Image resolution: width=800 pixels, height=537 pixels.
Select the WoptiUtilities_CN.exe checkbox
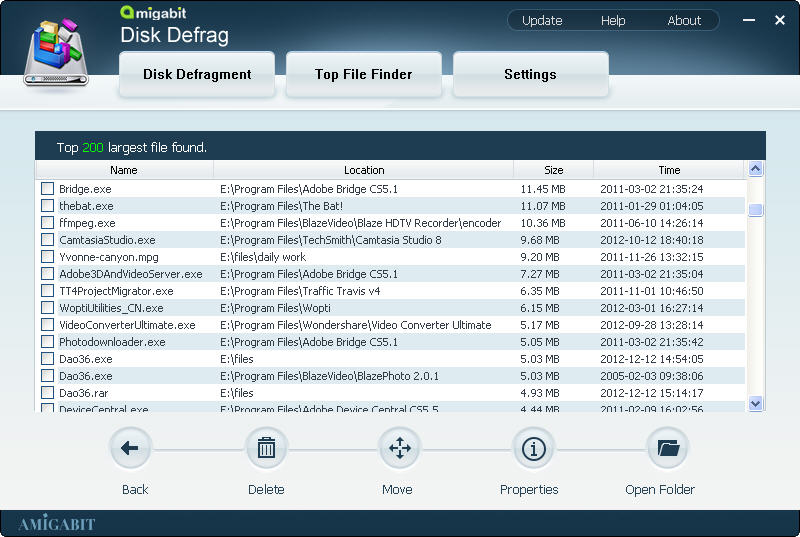[47, 308]
